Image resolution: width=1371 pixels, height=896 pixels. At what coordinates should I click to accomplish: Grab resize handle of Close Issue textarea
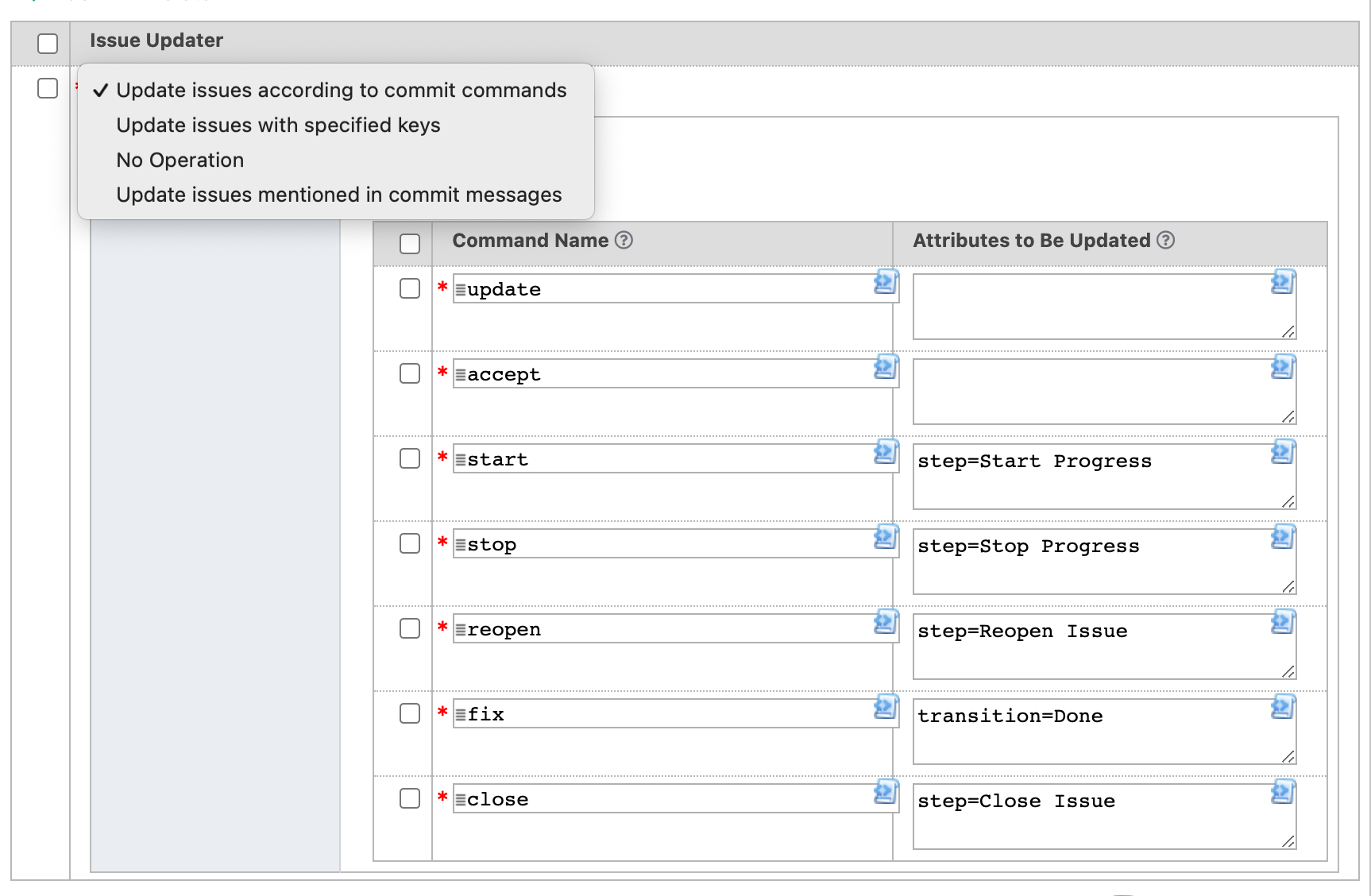point(1288,841)
